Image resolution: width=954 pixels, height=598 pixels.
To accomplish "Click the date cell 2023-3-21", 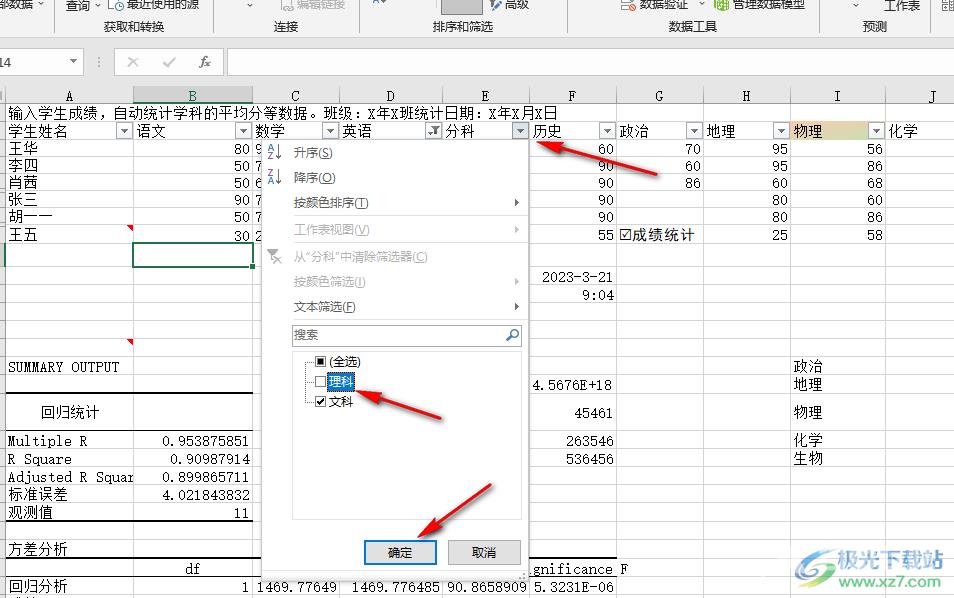I will (573, 277).
